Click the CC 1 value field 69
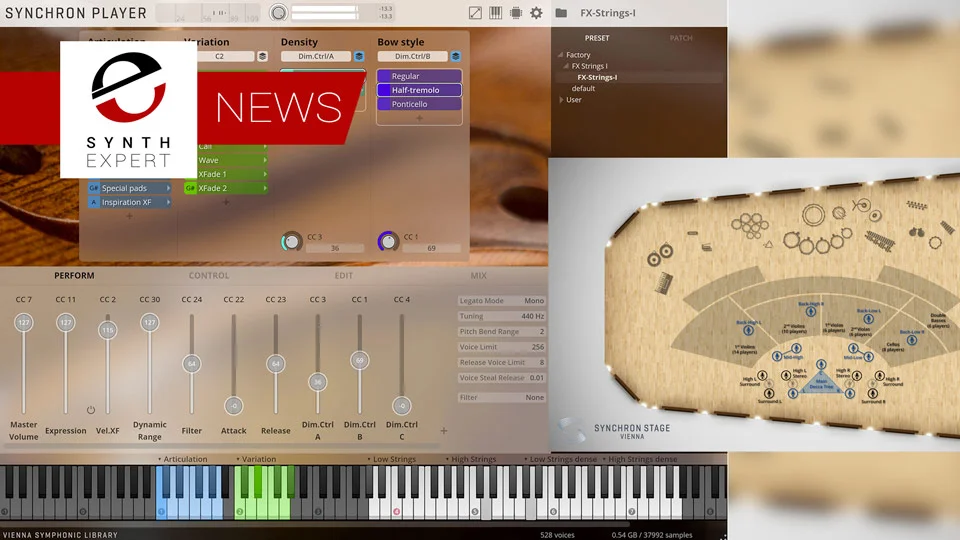Image resolution: width=960 pixels, height=540 pixels. pos(432,248)
